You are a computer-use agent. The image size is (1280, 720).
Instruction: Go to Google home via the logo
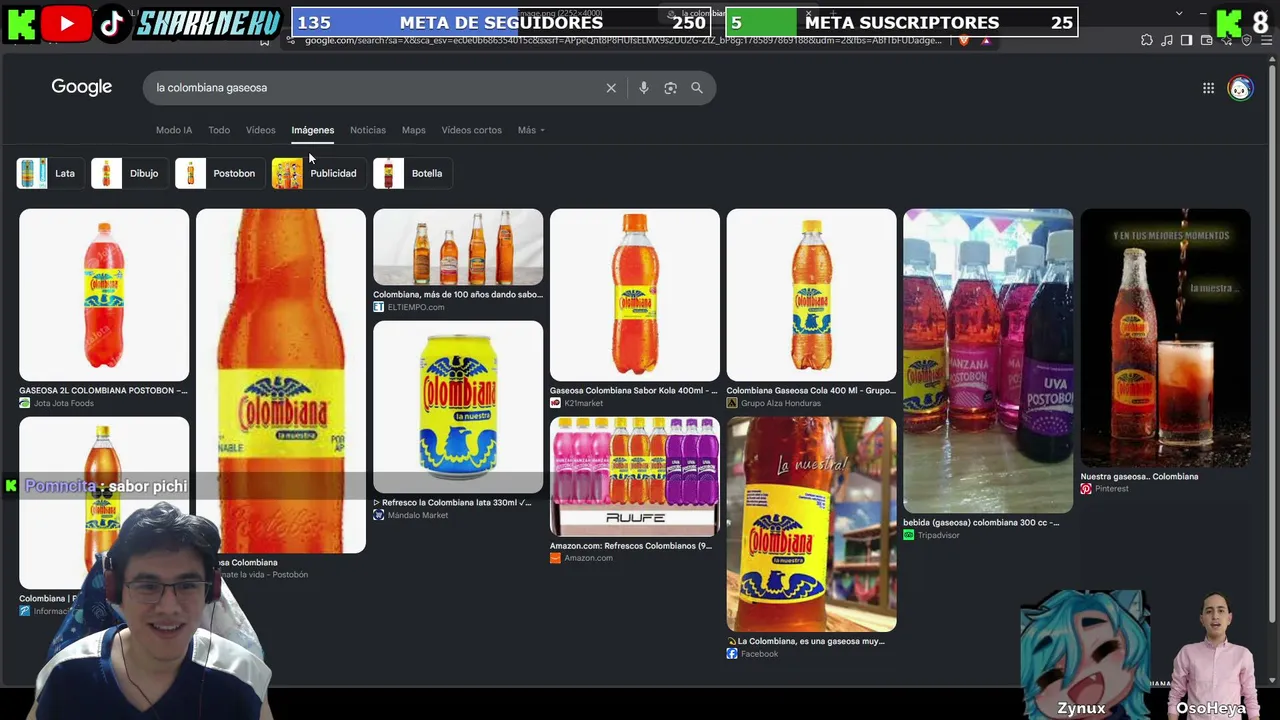click(x=82, y=87)
